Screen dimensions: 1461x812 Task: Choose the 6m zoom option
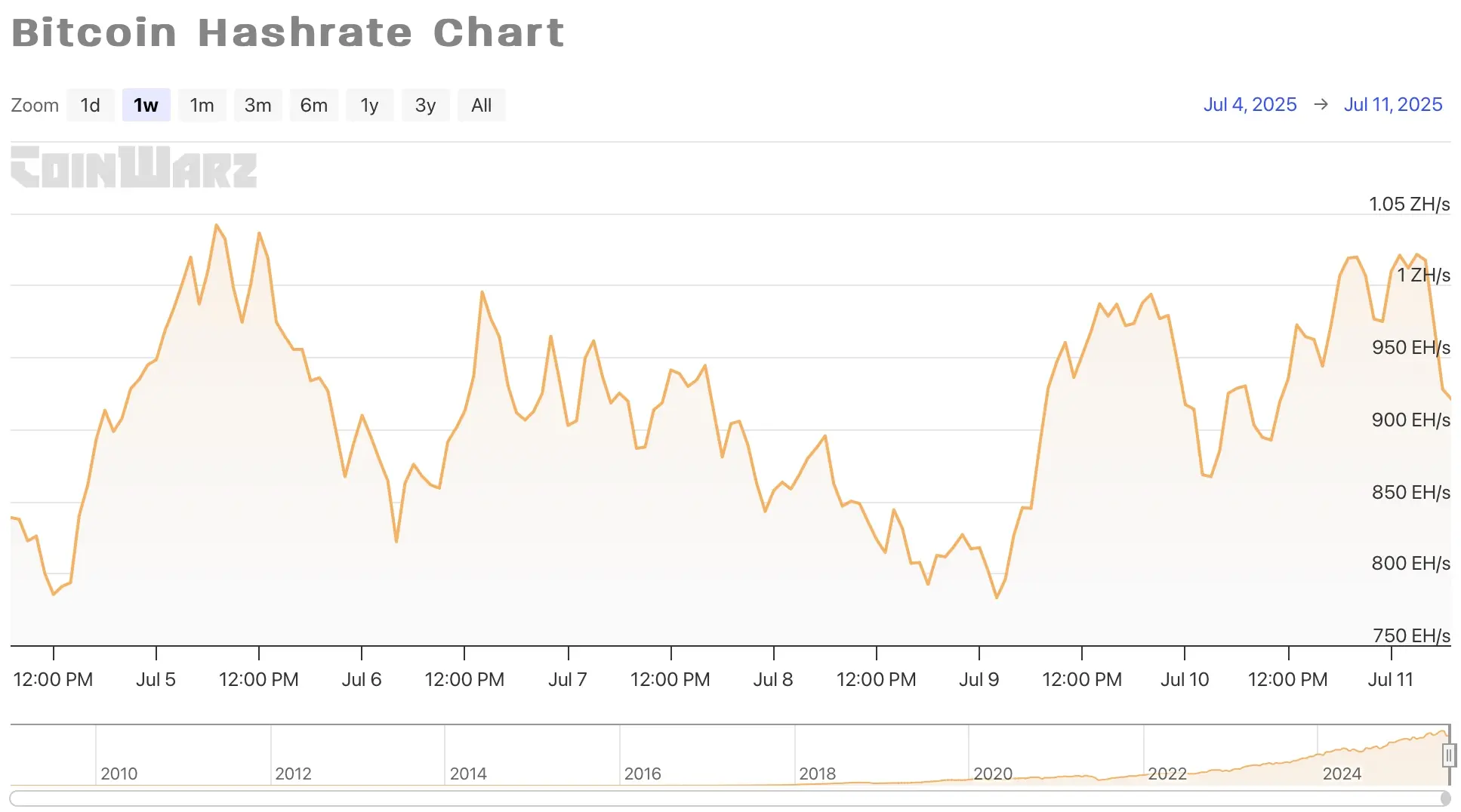[313, 105]
